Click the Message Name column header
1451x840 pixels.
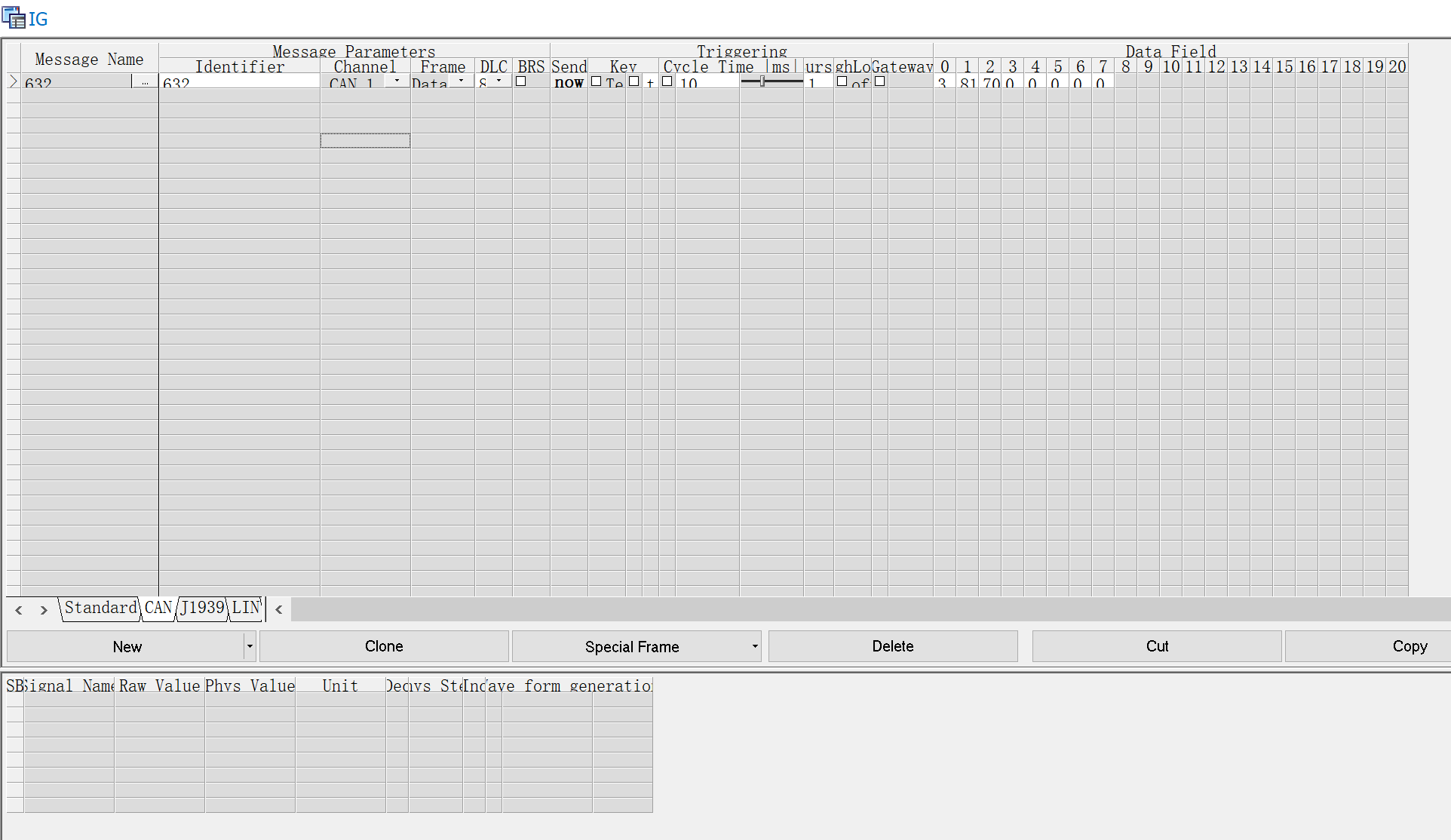[x=89, y=59]
